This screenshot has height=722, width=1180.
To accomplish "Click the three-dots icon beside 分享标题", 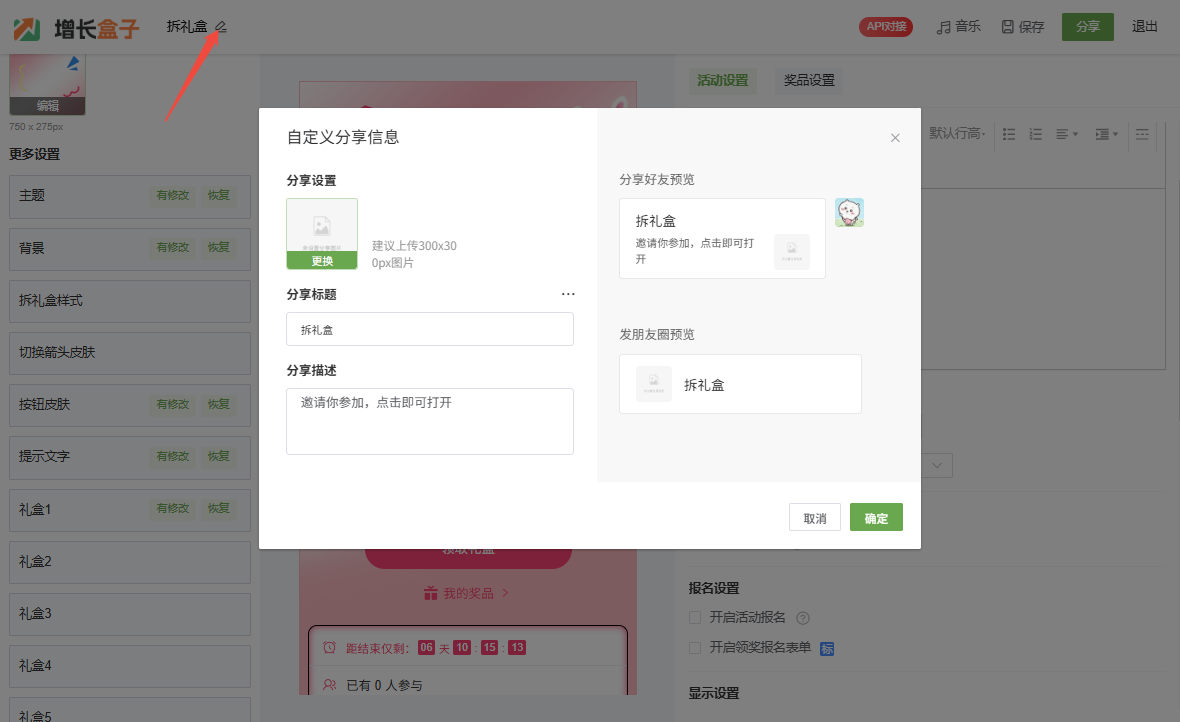I will pos(568,295).
